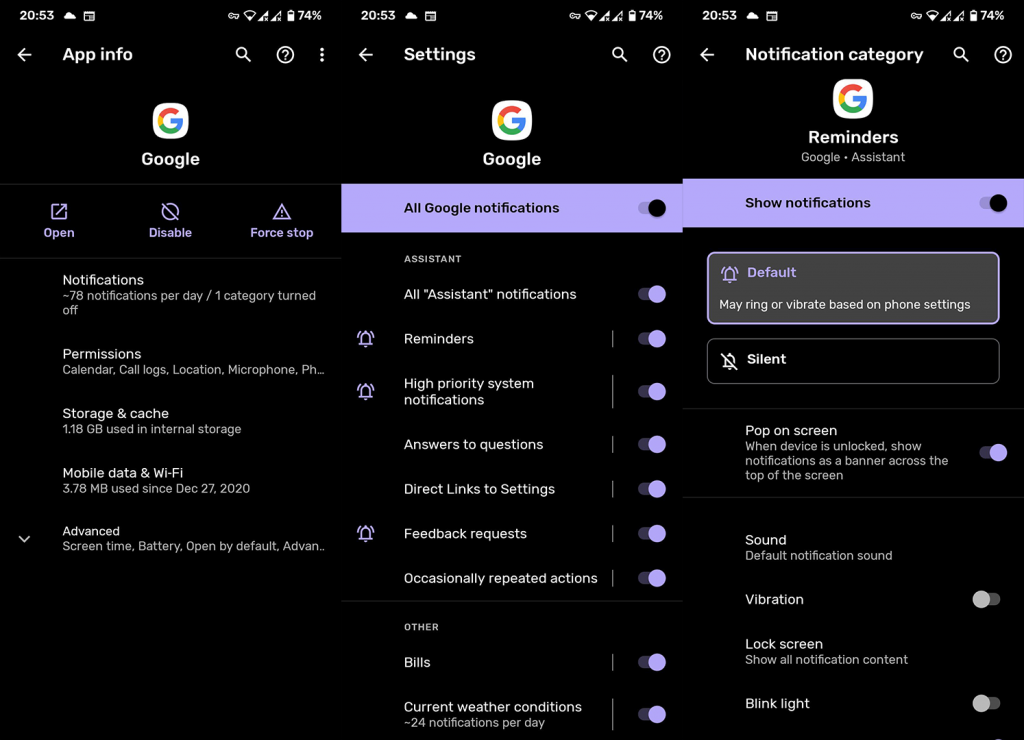Tap the crossed-out bell icon in Silent option
The height and width of the screenshot is (740, 1024).
[x=729, y=361]
